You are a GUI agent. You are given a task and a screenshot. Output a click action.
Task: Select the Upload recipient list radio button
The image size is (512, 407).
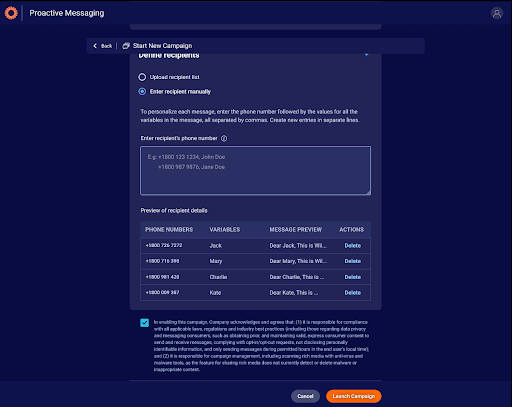142,77
